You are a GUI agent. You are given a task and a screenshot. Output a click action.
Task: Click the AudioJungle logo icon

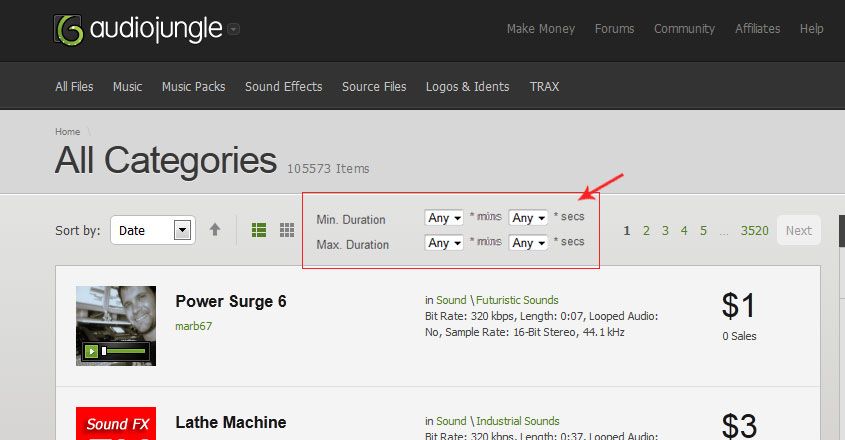pyautogui.click(x=68, y=30)
